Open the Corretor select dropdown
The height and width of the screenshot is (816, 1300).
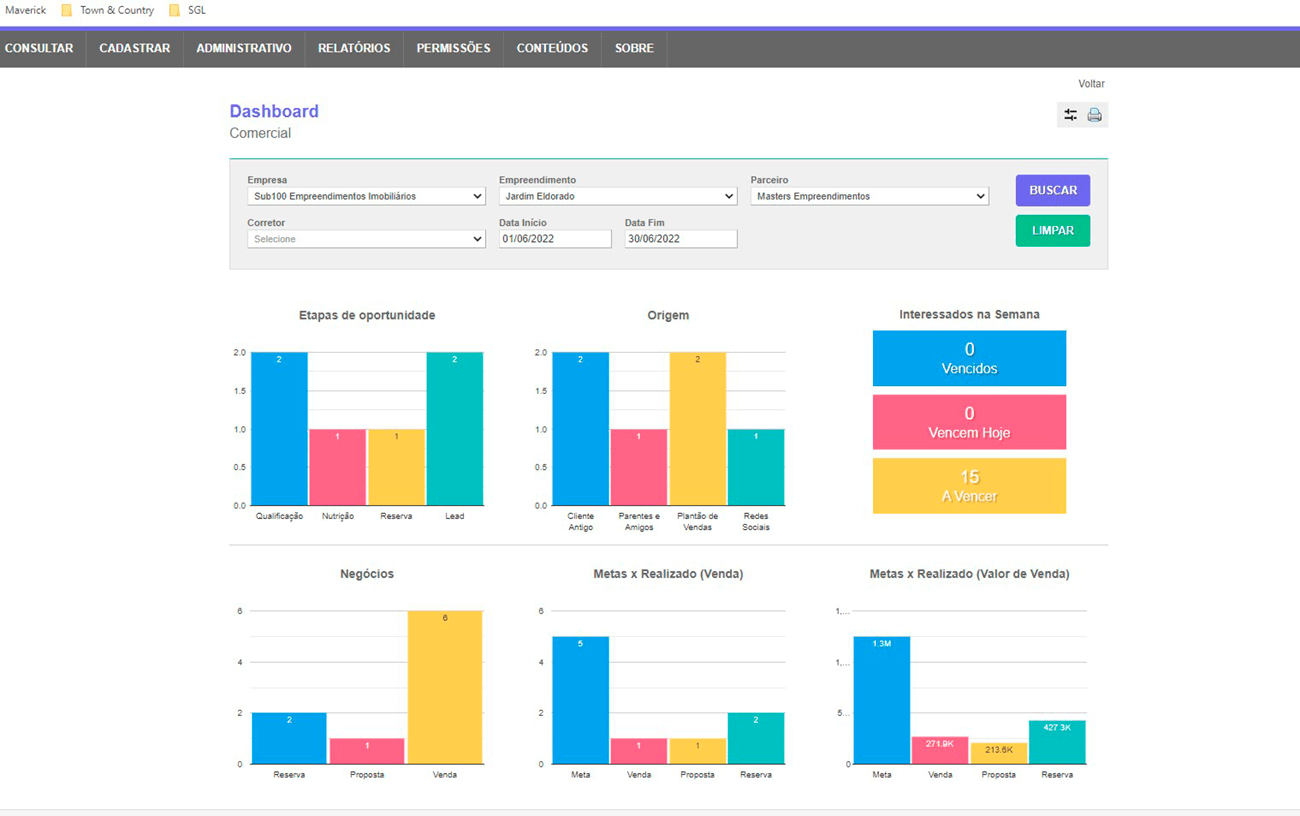pos(366,240)
